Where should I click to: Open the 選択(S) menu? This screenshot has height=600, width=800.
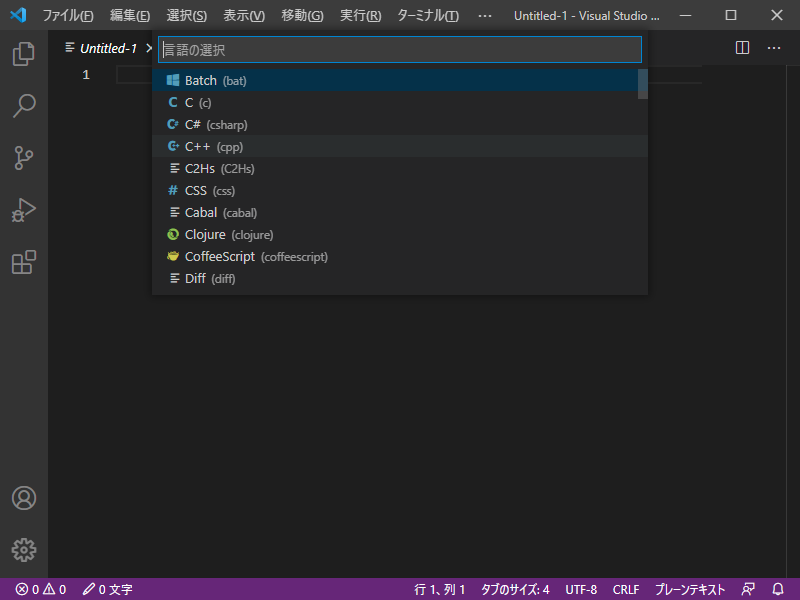pos(187,15)
